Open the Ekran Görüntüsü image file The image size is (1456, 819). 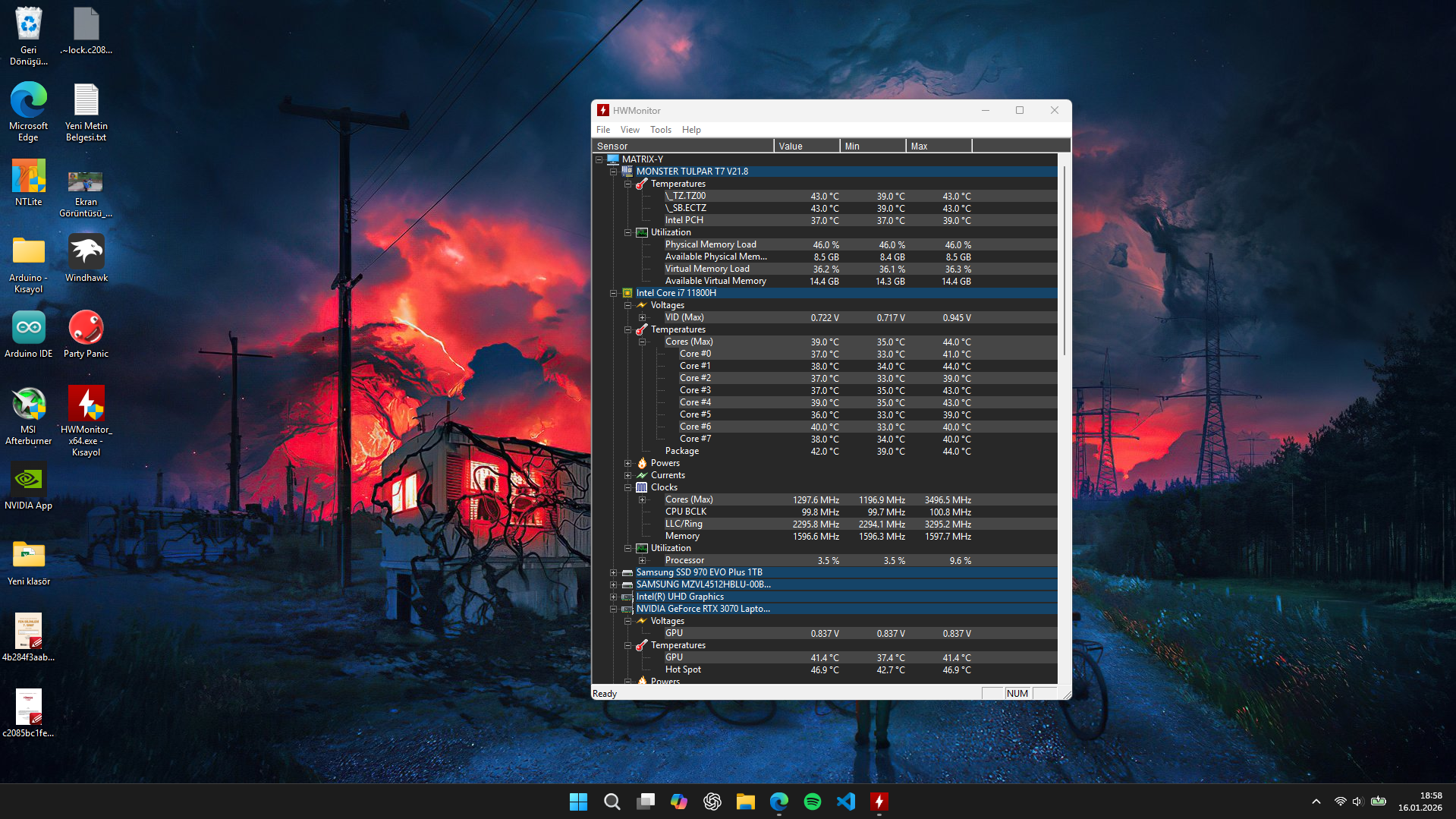click(86, 194)
